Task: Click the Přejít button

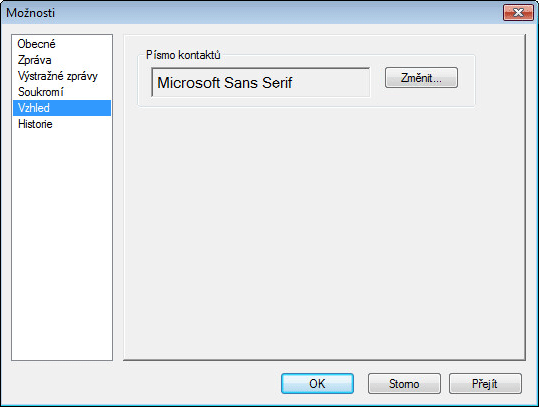Action: (x=485, y=383)
